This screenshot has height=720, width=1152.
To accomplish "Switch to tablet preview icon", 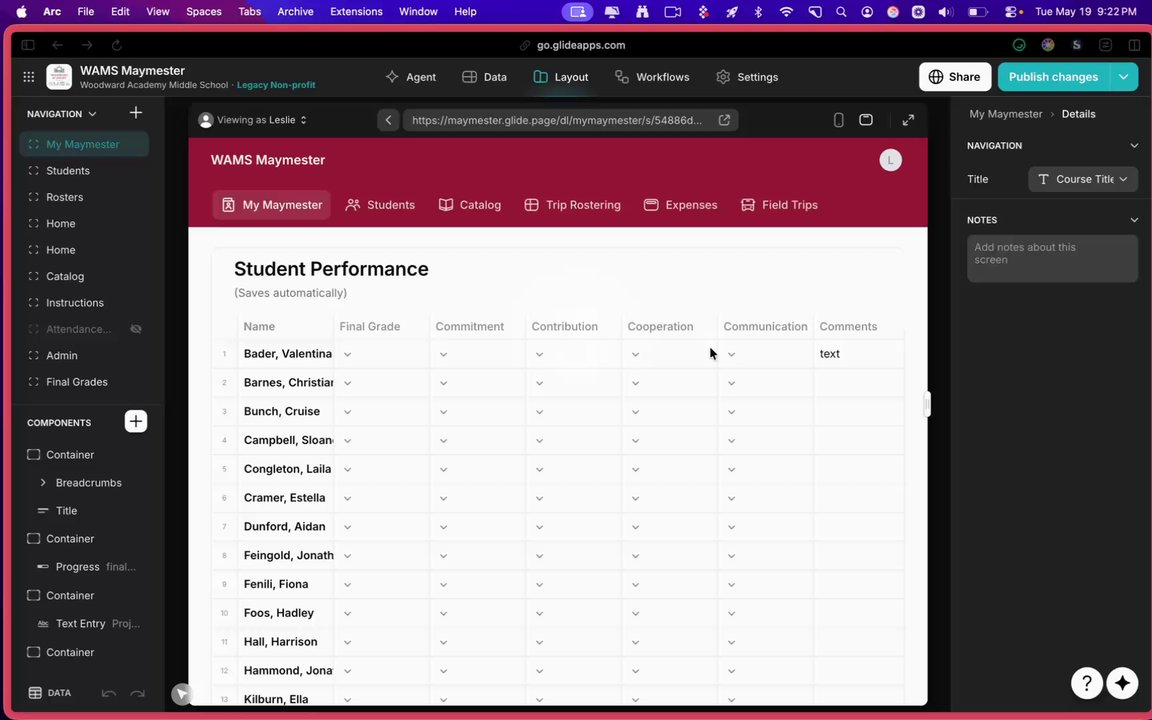I will point(866,120).
